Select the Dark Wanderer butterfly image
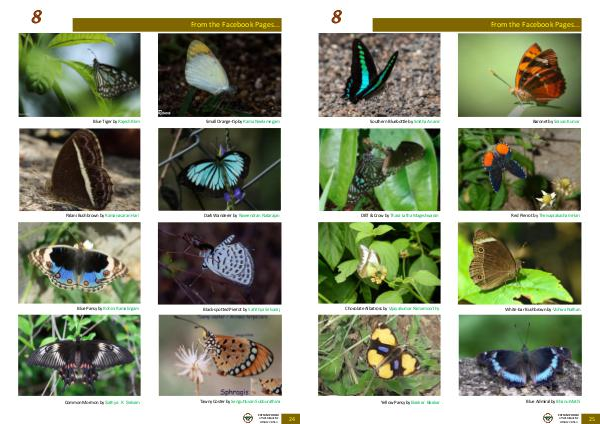Viewport: 600px width, 424px height. pos(220,169)
